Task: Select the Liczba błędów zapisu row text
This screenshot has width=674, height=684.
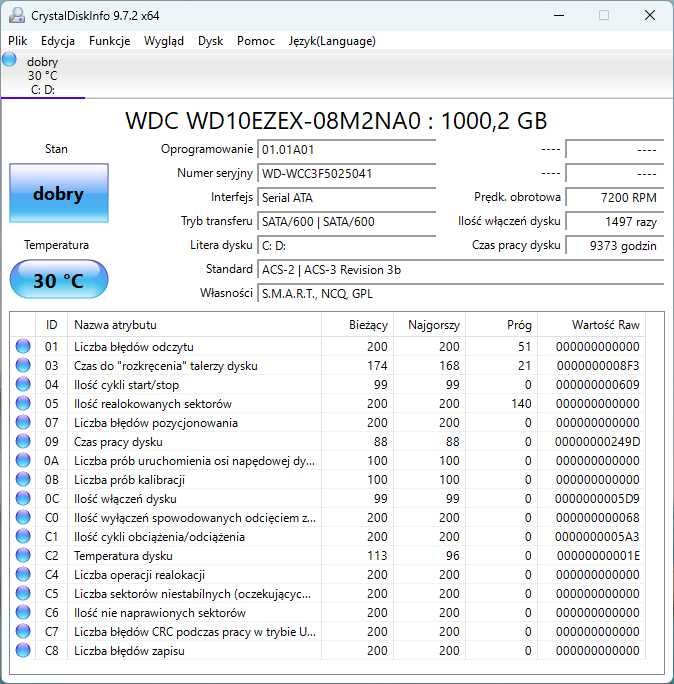Action: tap(129, 651)
